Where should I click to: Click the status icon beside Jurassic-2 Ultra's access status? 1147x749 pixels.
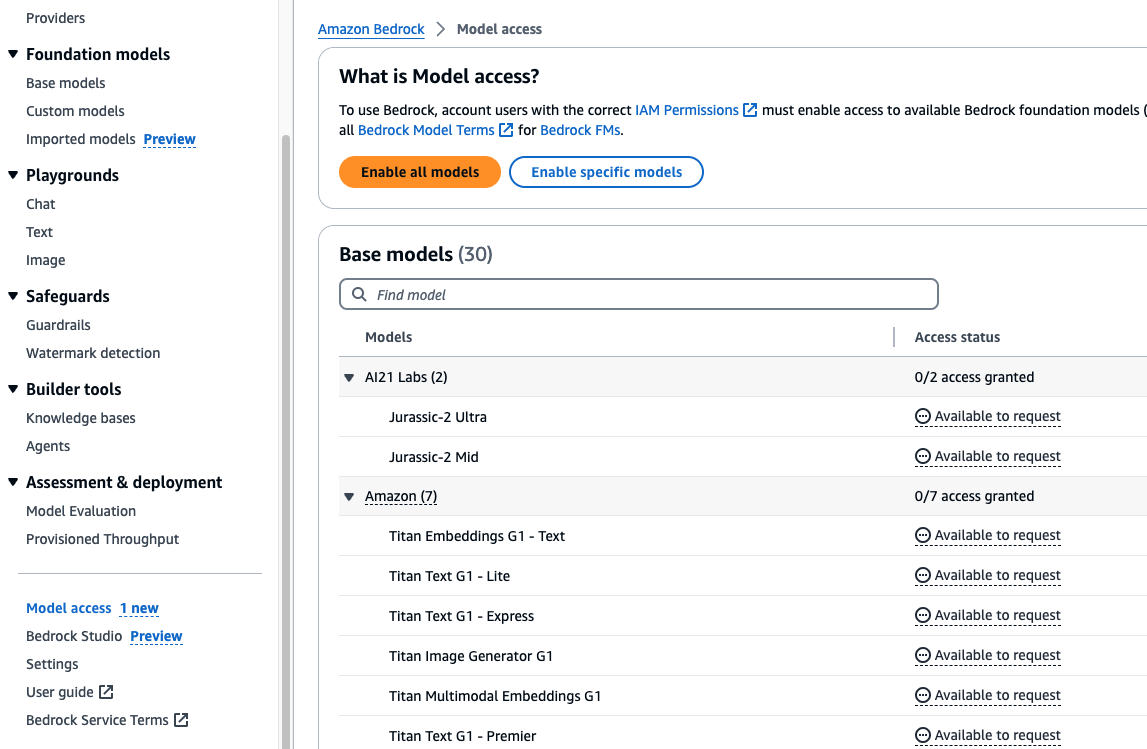coord(922,416)
